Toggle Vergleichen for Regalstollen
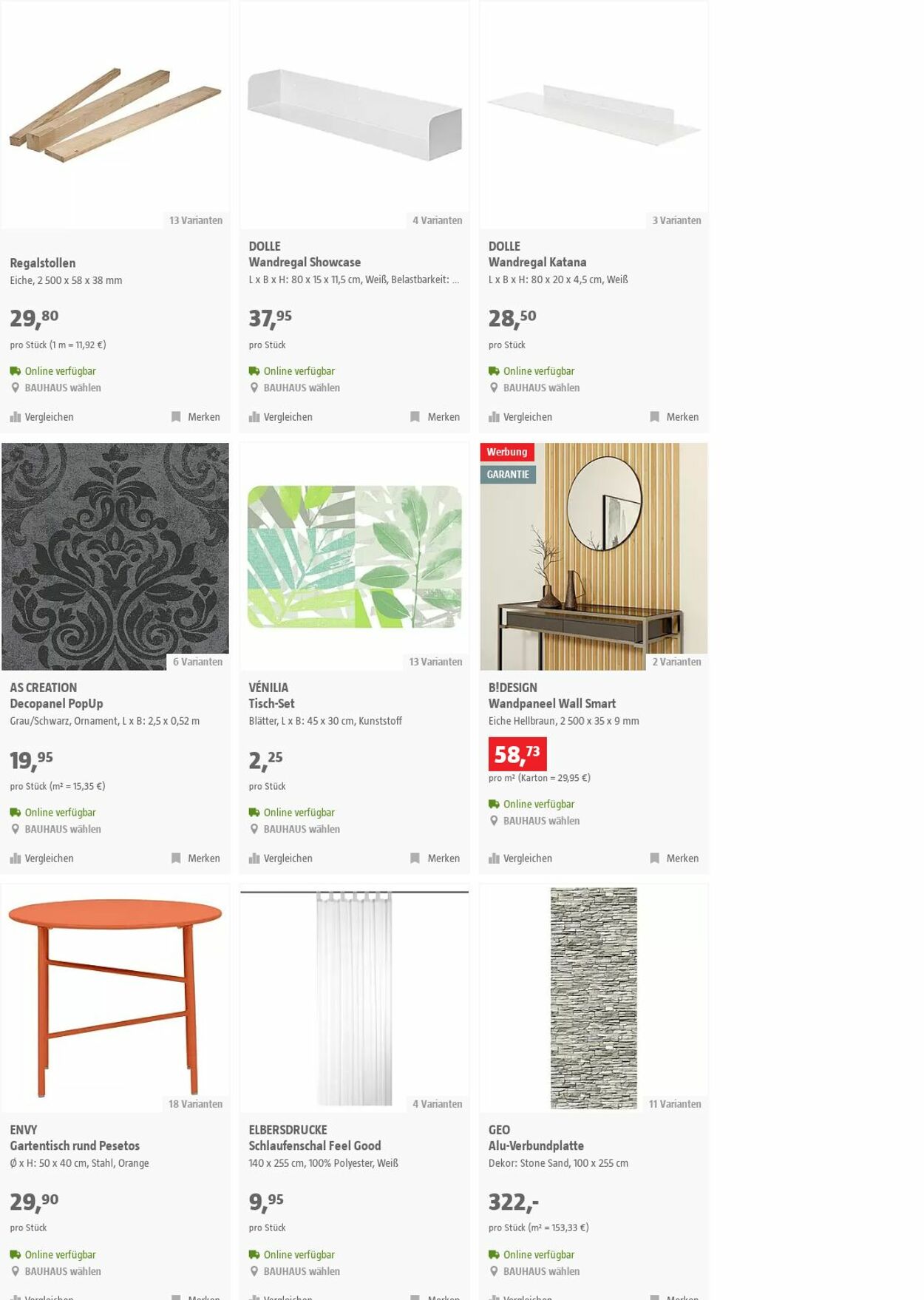 42,417
